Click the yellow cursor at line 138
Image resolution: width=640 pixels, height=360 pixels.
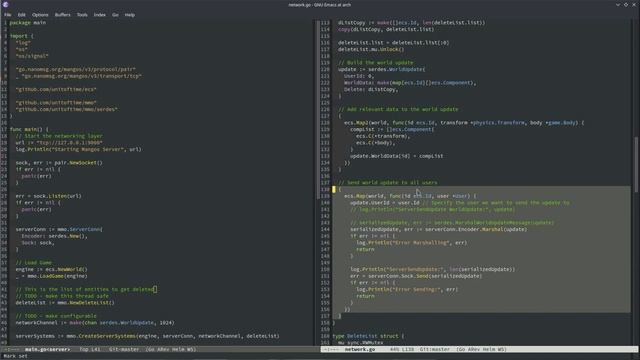pyautogui.click(x=334, y=189)
